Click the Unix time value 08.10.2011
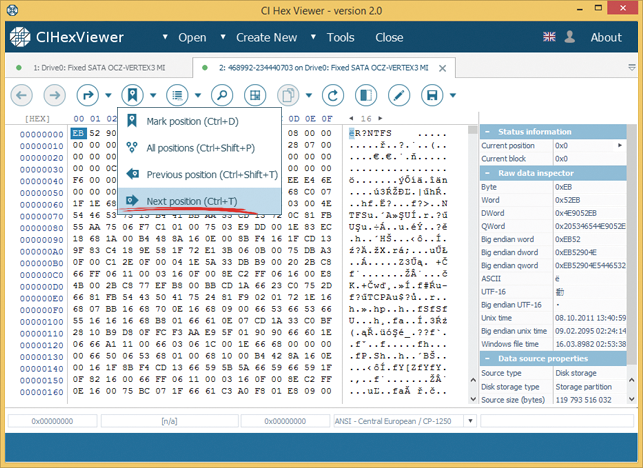The image size is (643, 468). coord(590,318)
